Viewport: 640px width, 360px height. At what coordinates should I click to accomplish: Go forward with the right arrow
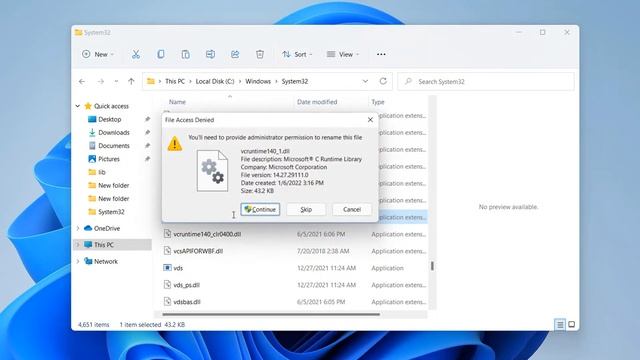(100, 82)
